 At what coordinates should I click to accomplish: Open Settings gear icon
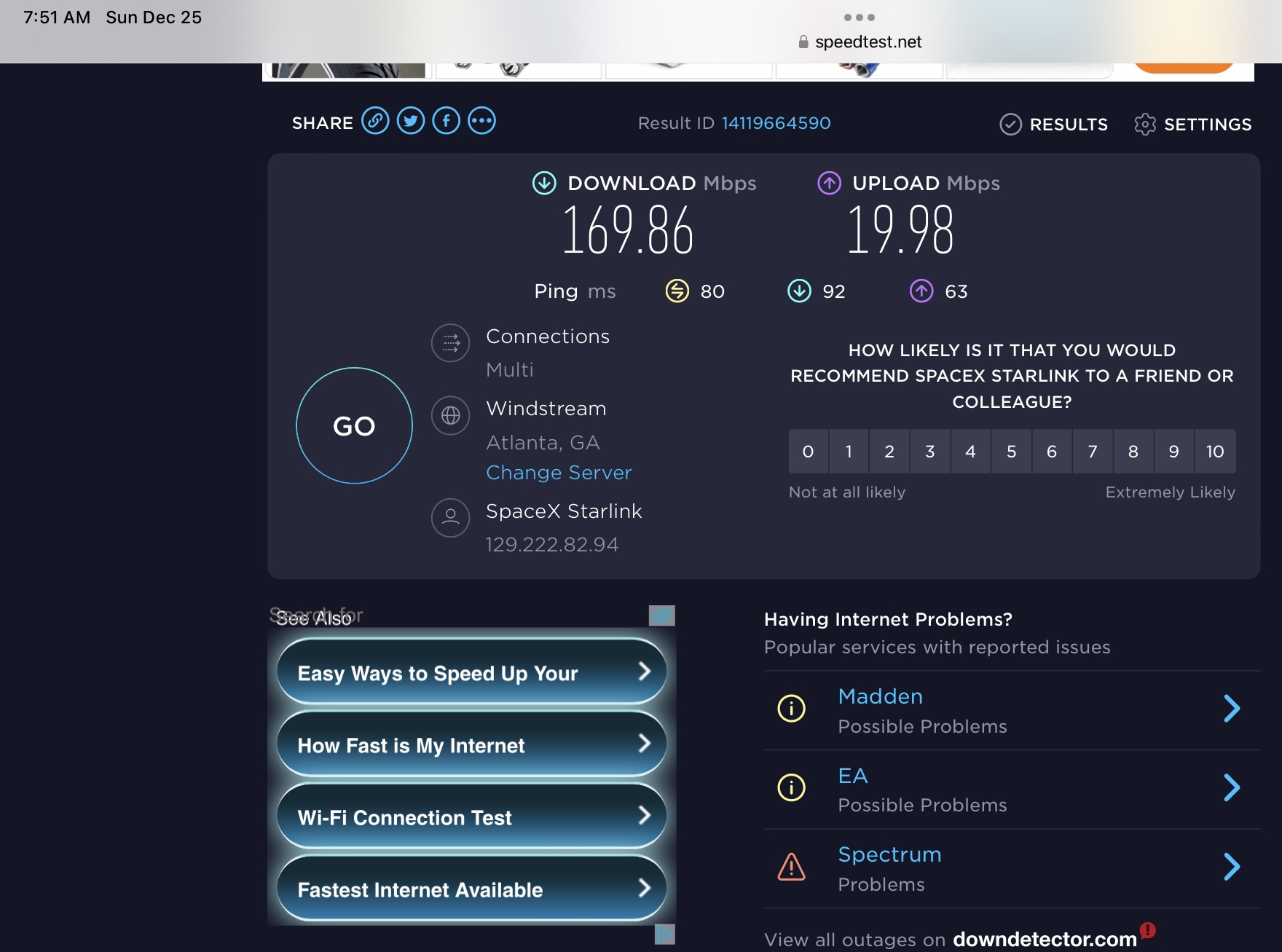pos(1145,125)
